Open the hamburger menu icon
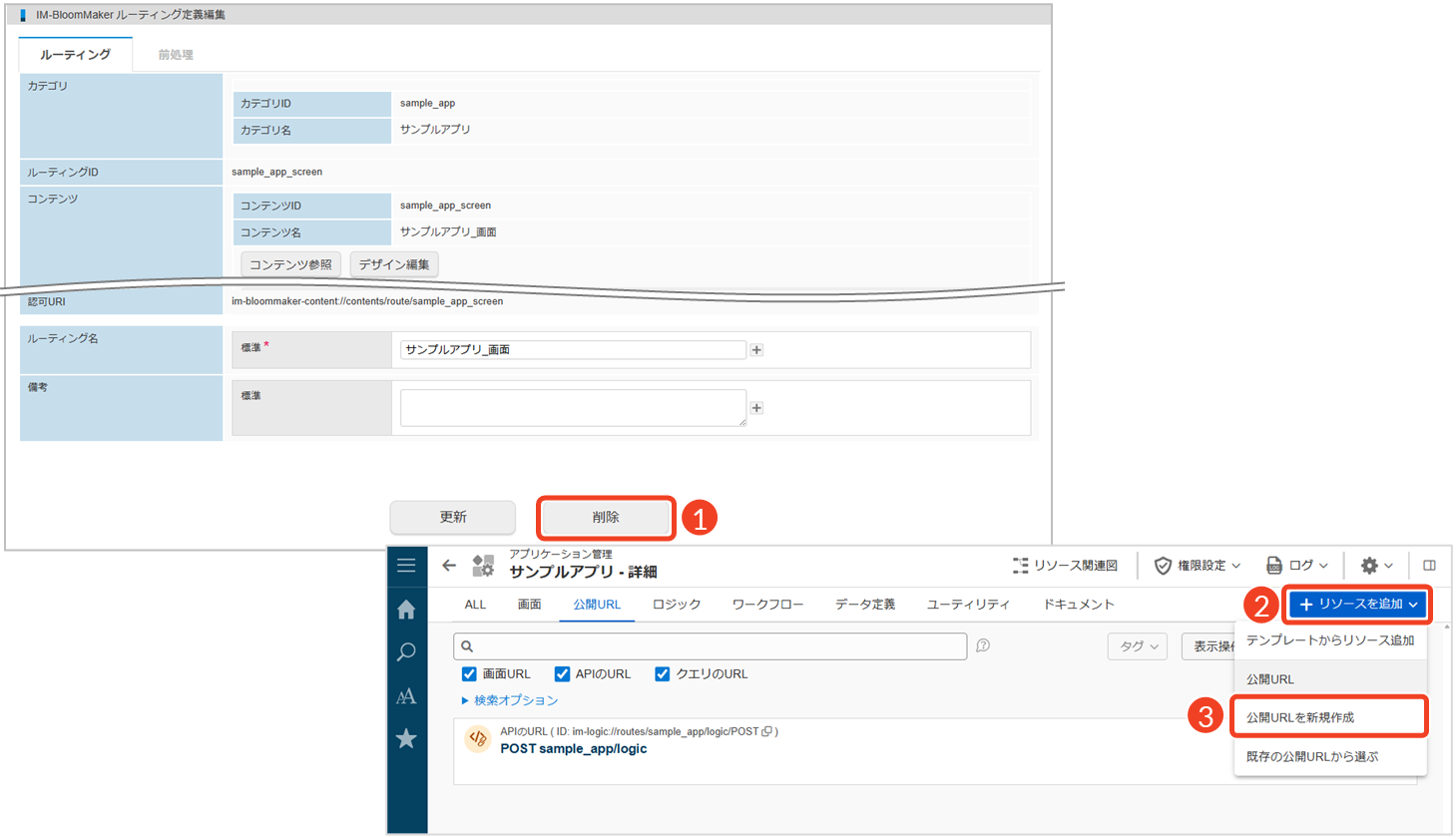 click(406, 566)
